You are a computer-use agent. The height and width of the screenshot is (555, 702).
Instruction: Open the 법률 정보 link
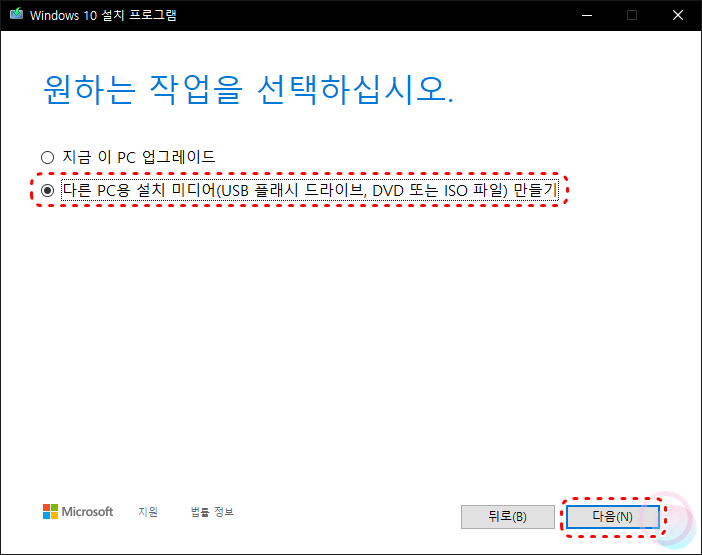click(212, 512)
